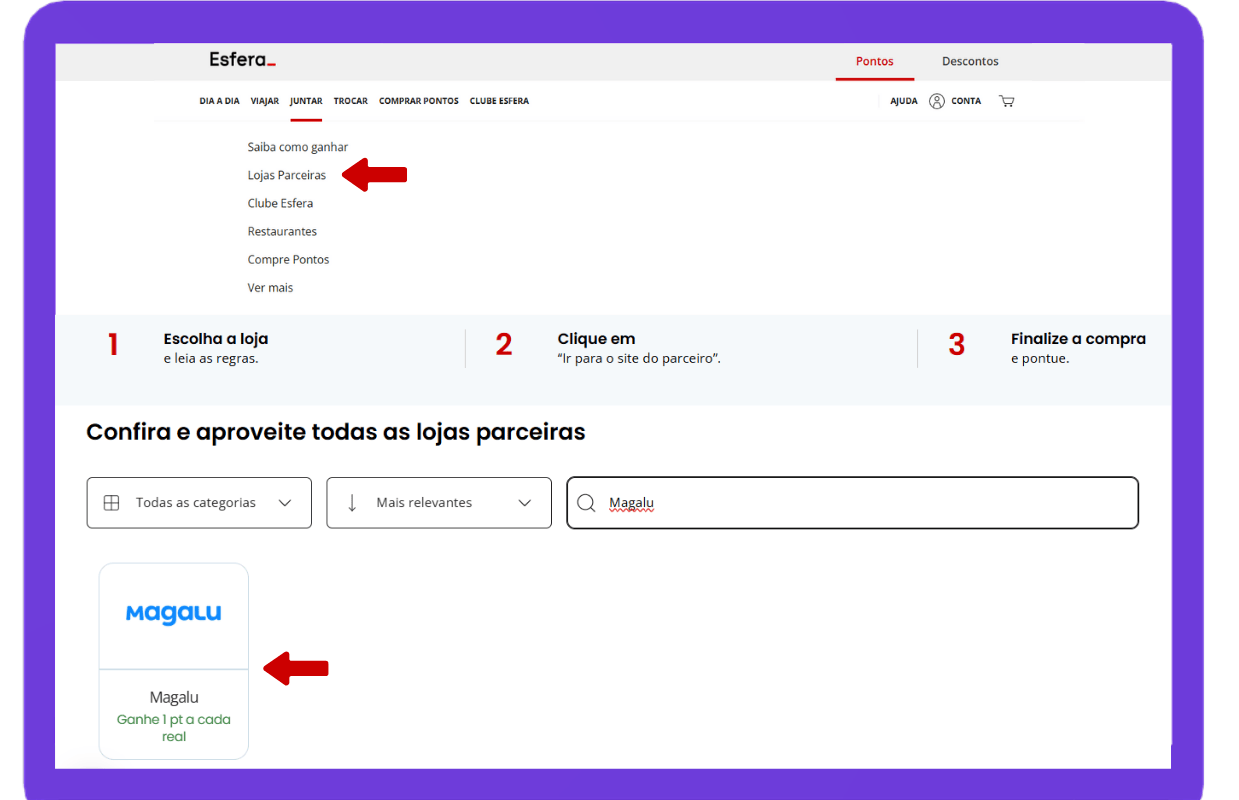Switch to the Descontos tab
The image size is (1239, 800).
point(969,61)
